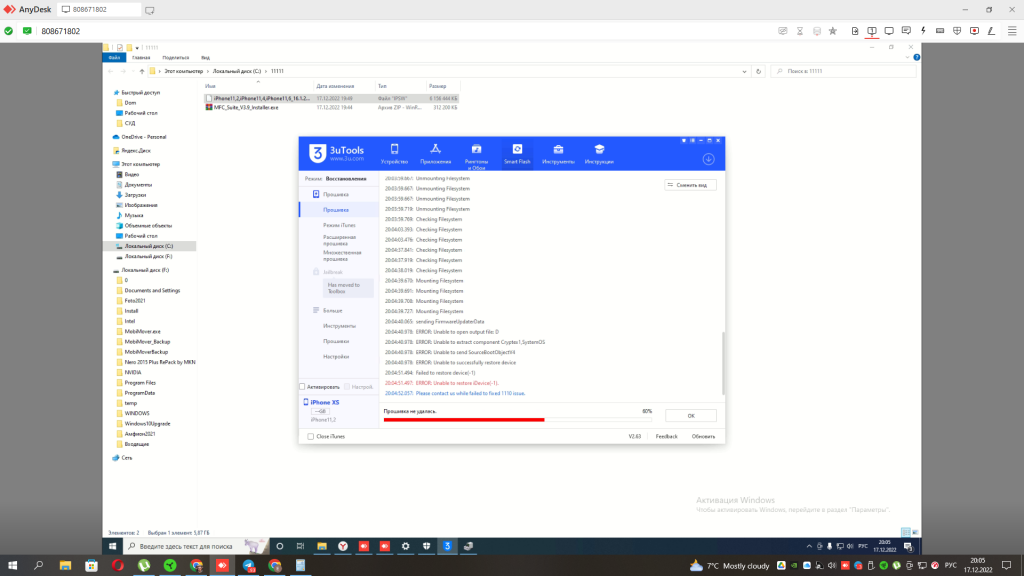Open the Приложения icon in 3uTools
Image resolution: width=1024 pixels, height=576 pixels.
pyautogui.click(x=436, y=153)
